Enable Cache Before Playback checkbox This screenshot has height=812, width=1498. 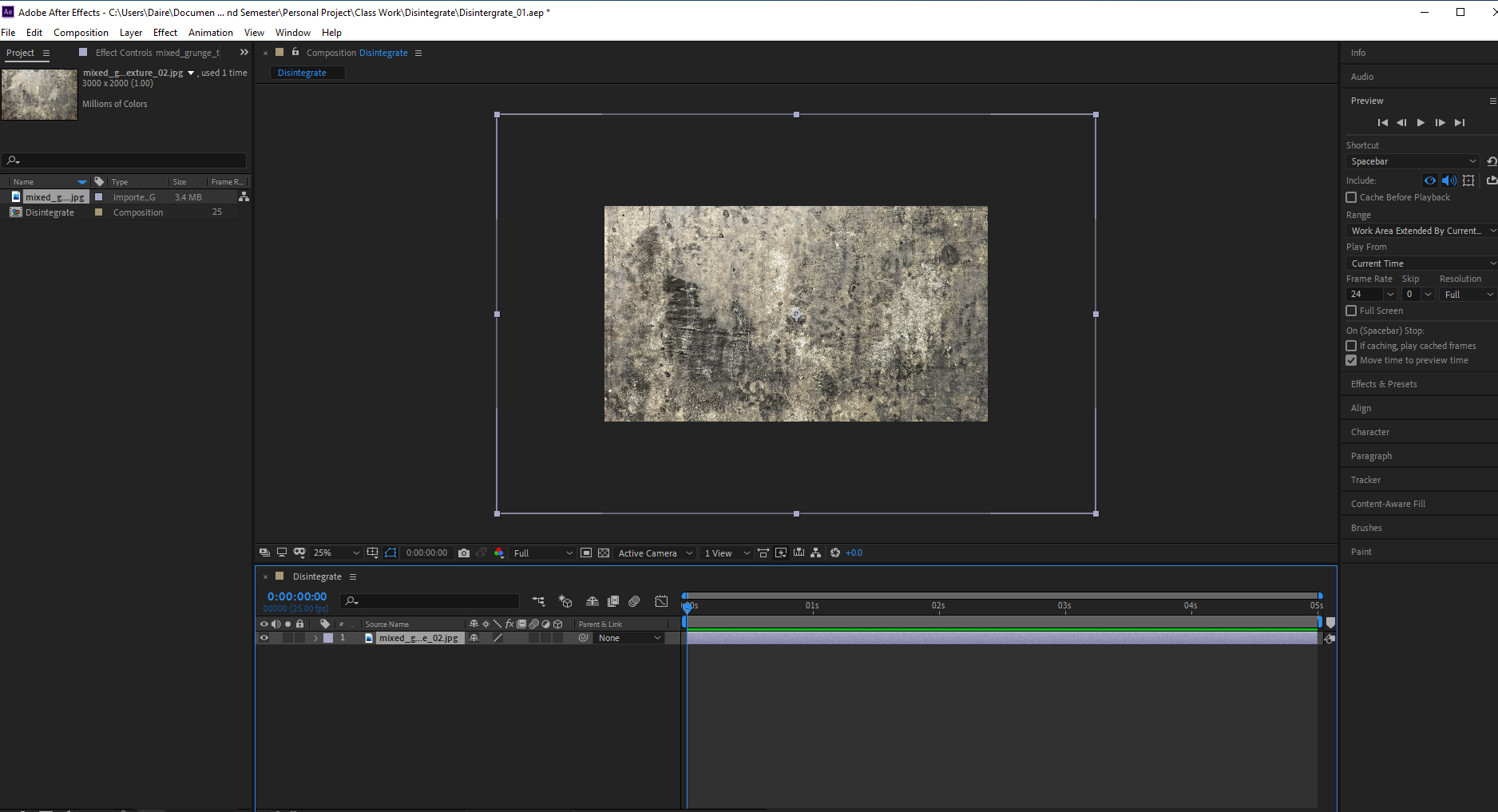[x=1351, y=197]
